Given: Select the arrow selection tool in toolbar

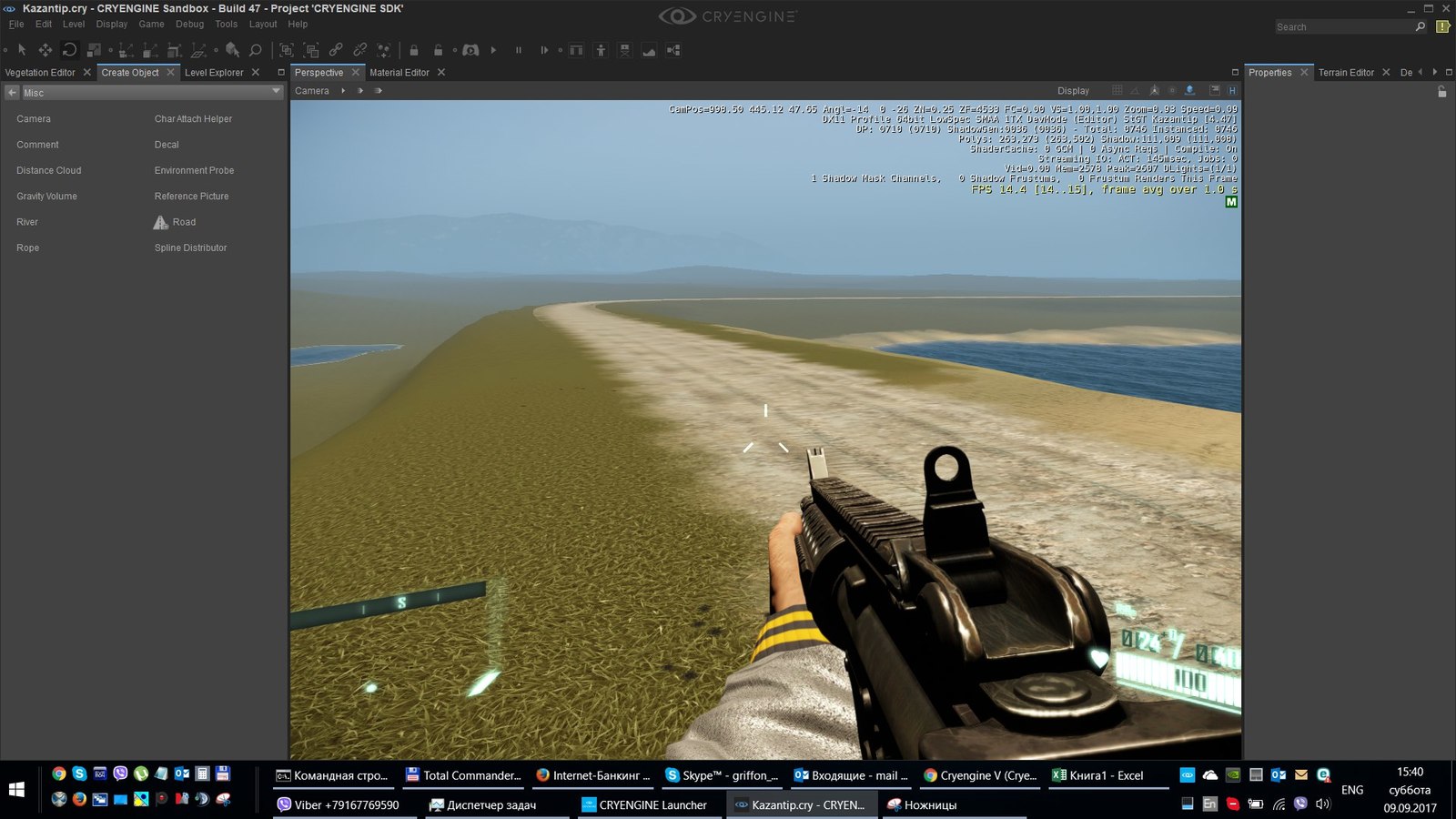Looking at the screenshot, I should (22, 50).
